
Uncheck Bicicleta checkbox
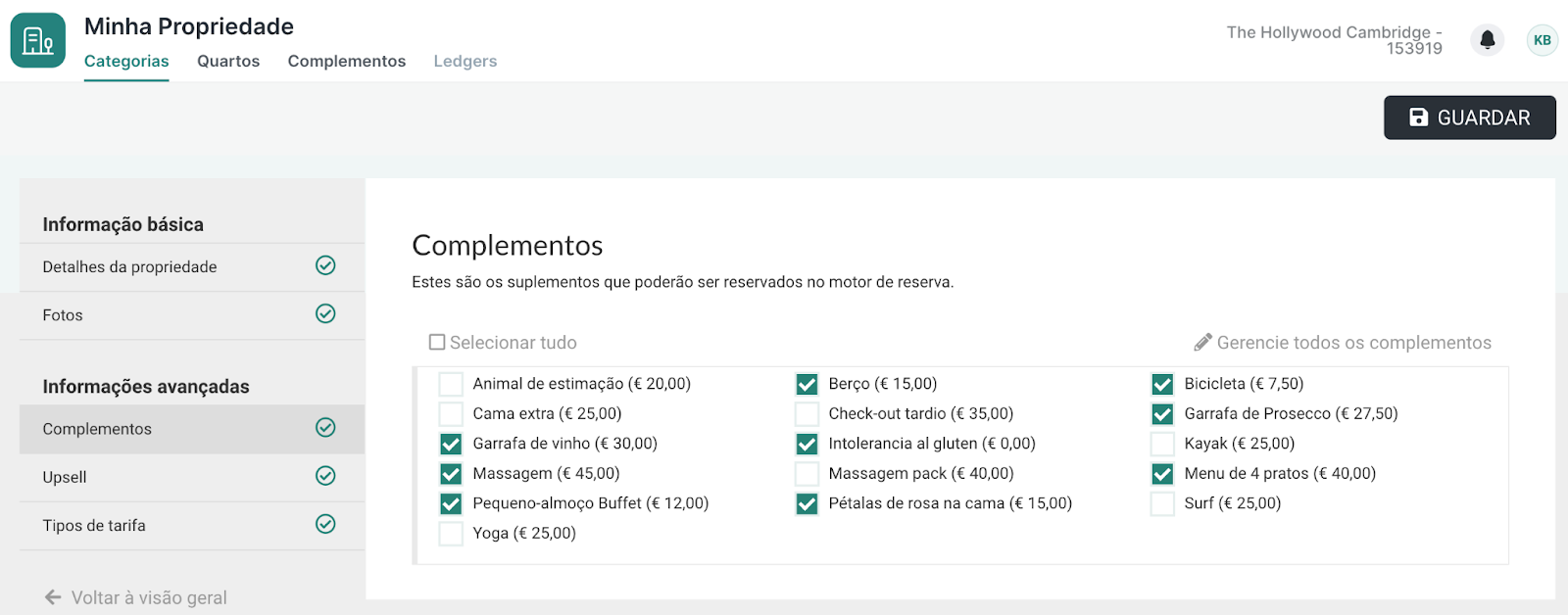[1162, 384]
